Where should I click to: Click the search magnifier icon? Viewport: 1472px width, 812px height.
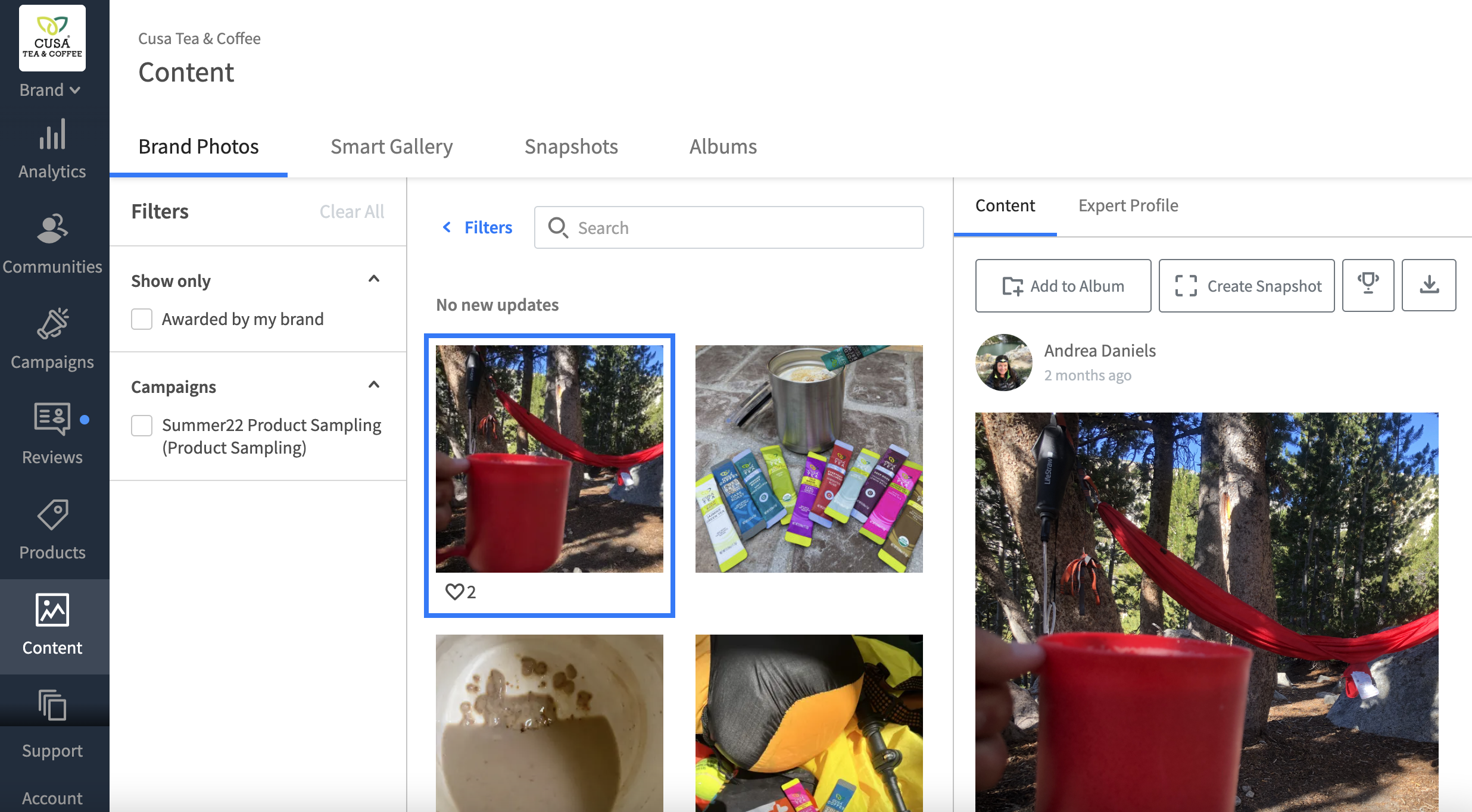pyautogui.click(x=558, y=227)
